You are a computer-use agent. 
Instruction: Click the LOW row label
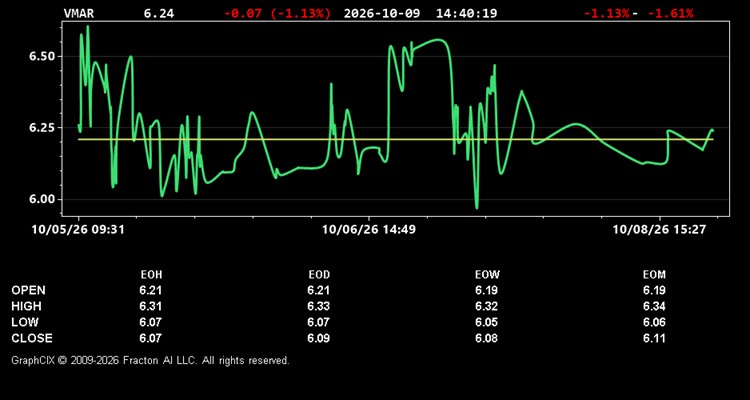pos(25,322)
